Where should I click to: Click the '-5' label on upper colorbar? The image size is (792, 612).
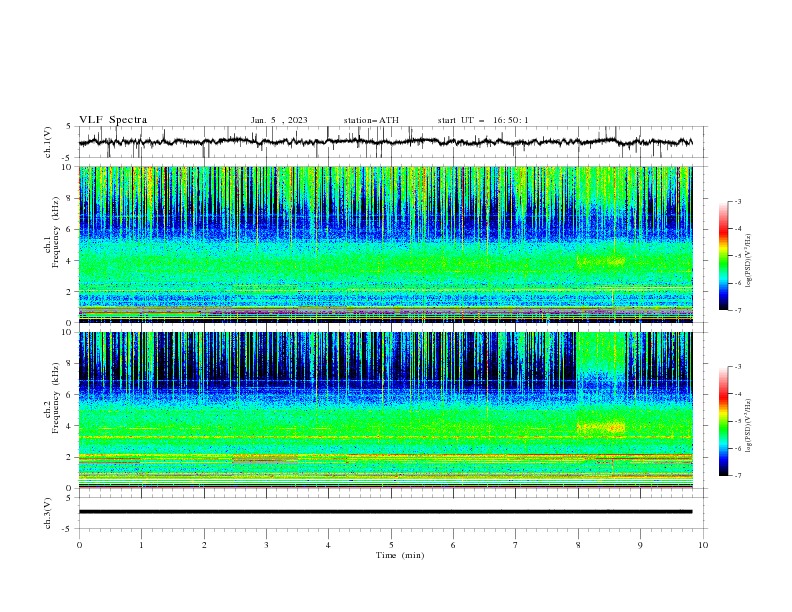point(738,256)
